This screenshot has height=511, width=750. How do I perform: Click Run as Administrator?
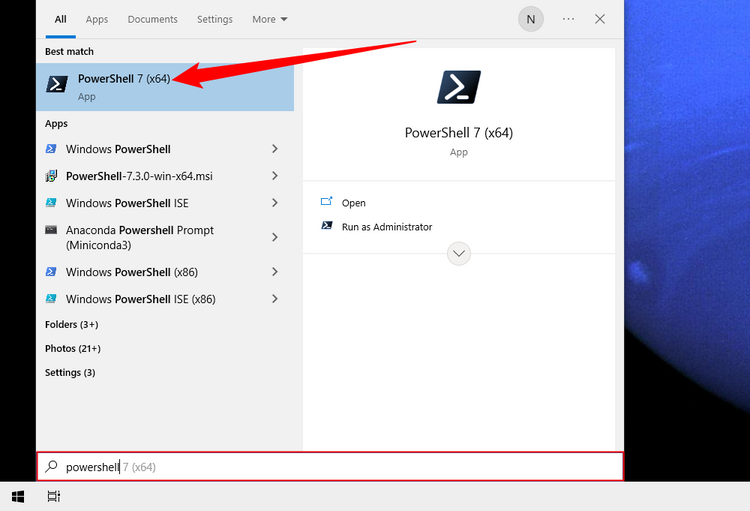pos(386,227)
